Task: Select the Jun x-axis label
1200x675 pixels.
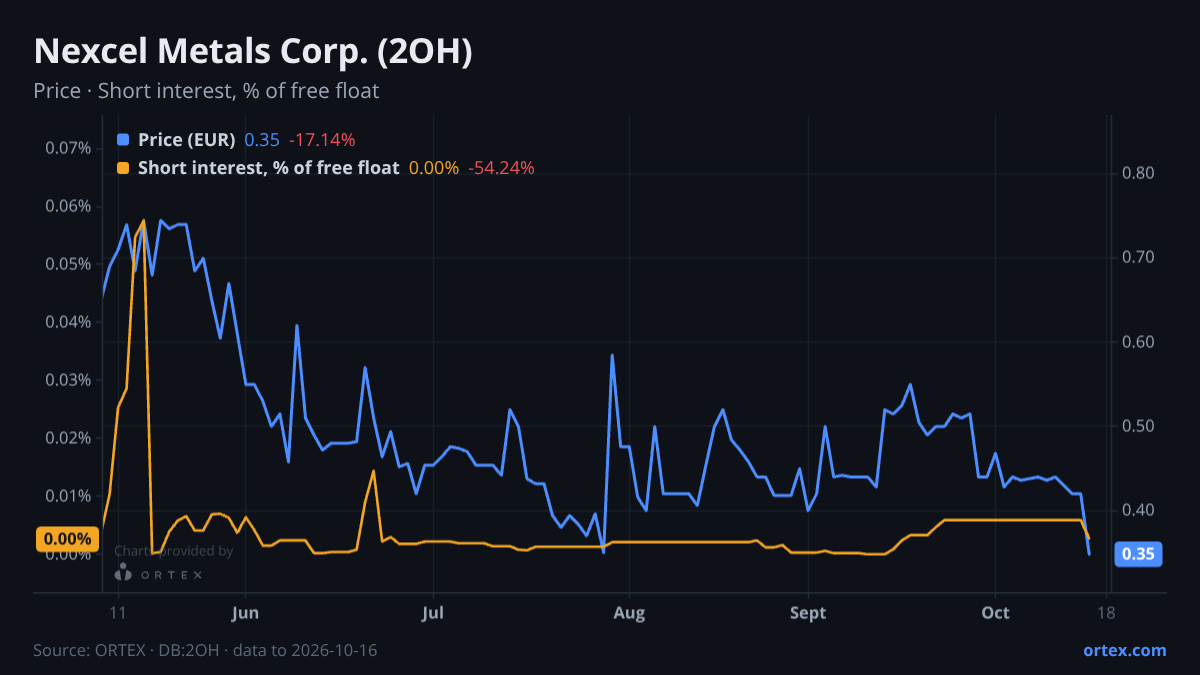Action: (x=245, y=613)
